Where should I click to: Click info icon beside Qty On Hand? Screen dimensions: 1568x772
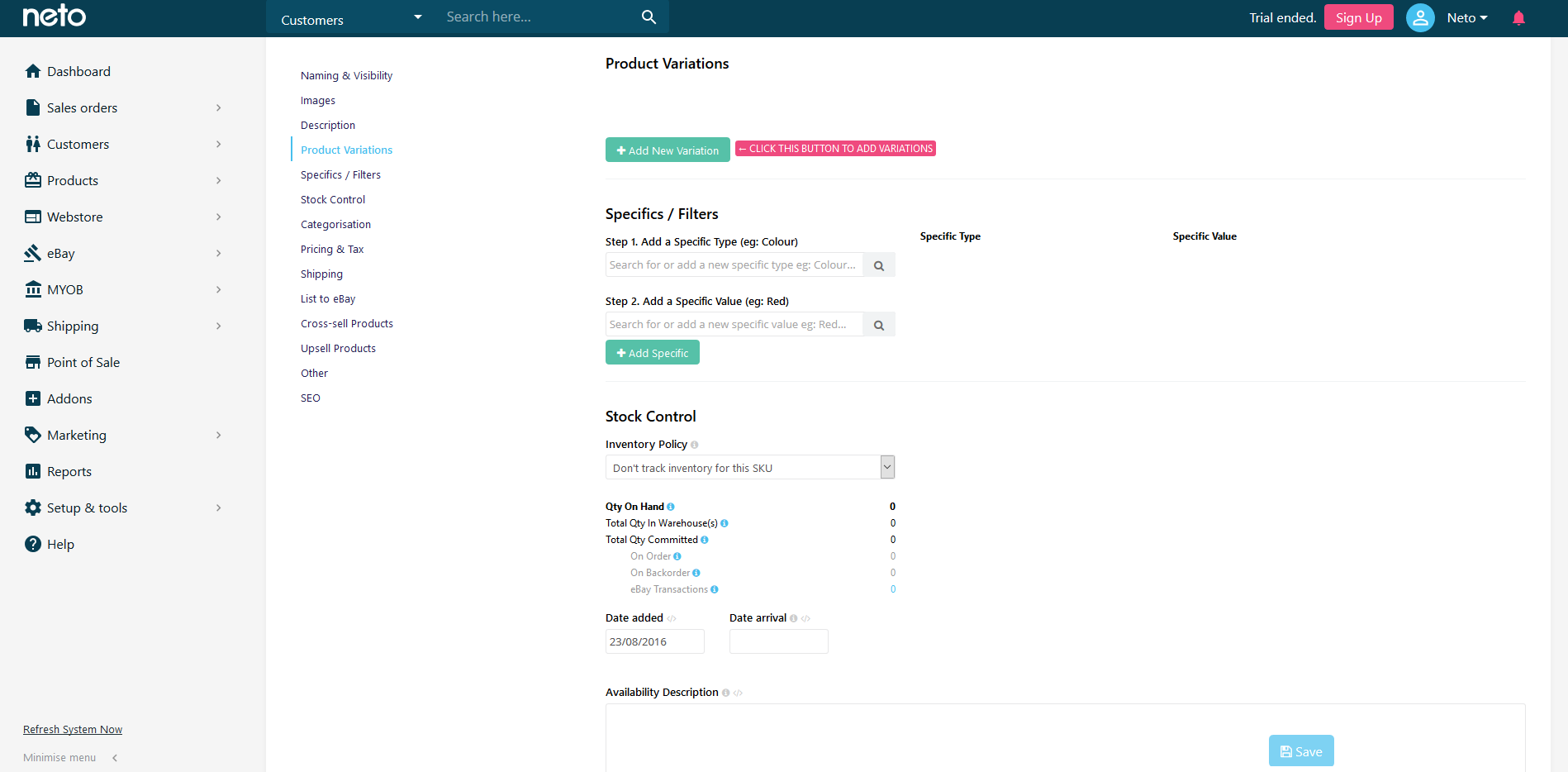pyautogui.click(x=671, y=507)
